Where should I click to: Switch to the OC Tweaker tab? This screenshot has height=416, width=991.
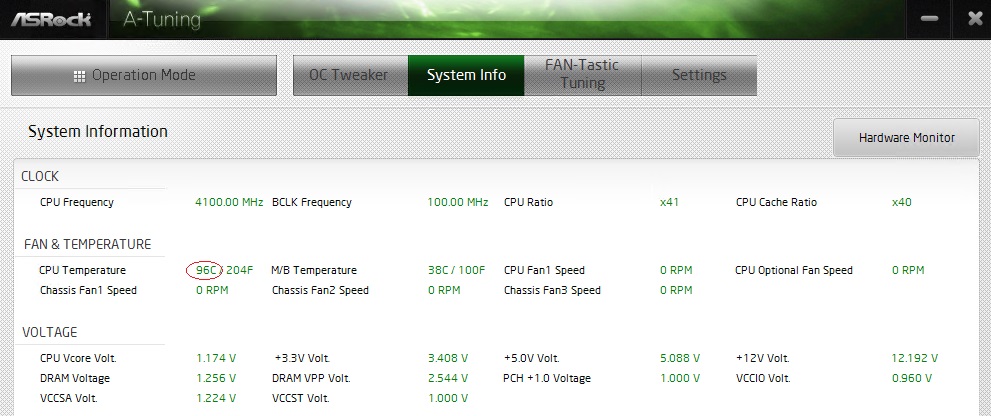click(350, 75)
